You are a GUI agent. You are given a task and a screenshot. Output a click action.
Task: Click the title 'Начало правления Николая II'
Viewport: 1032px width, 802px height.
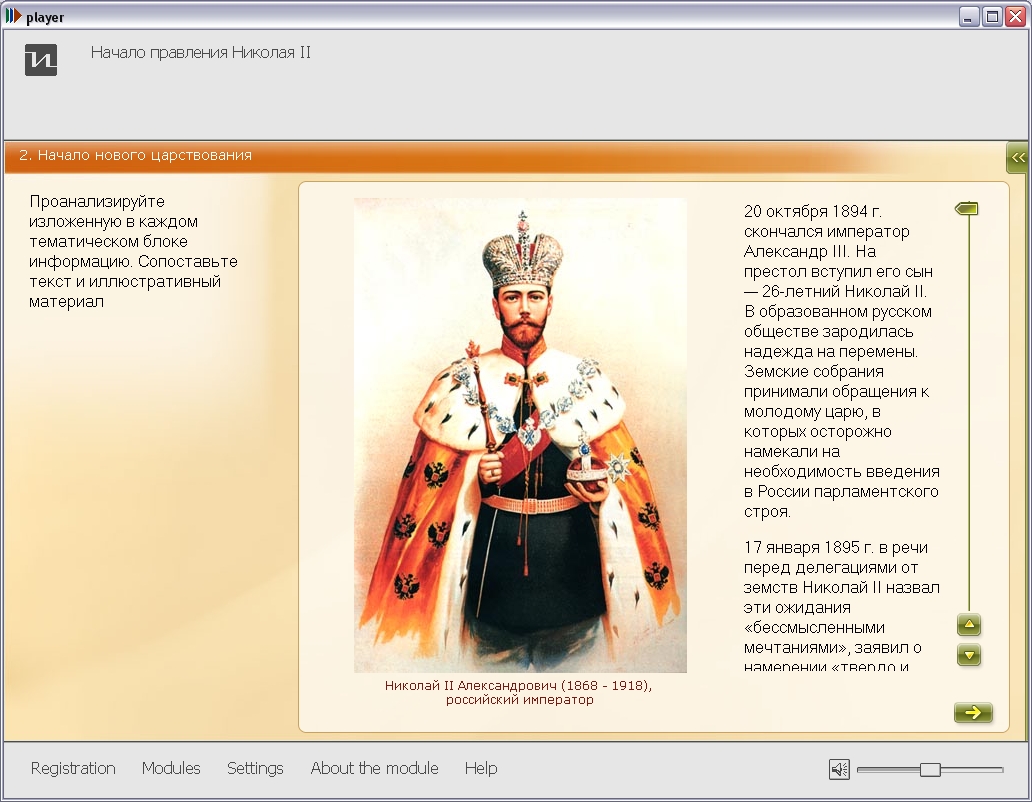[201, 53]
